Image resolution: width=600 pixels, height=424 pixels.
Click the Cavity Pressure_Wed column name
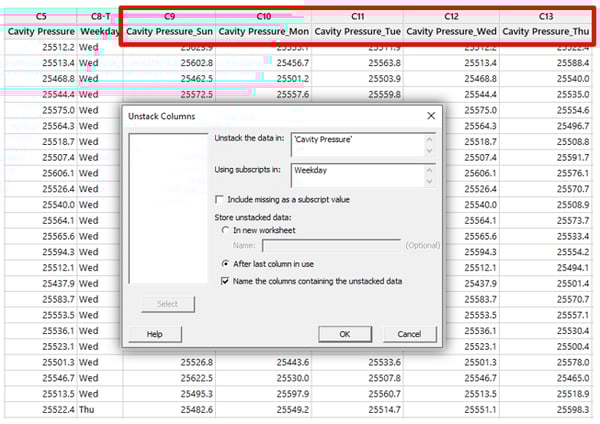[x=451, y=32]
